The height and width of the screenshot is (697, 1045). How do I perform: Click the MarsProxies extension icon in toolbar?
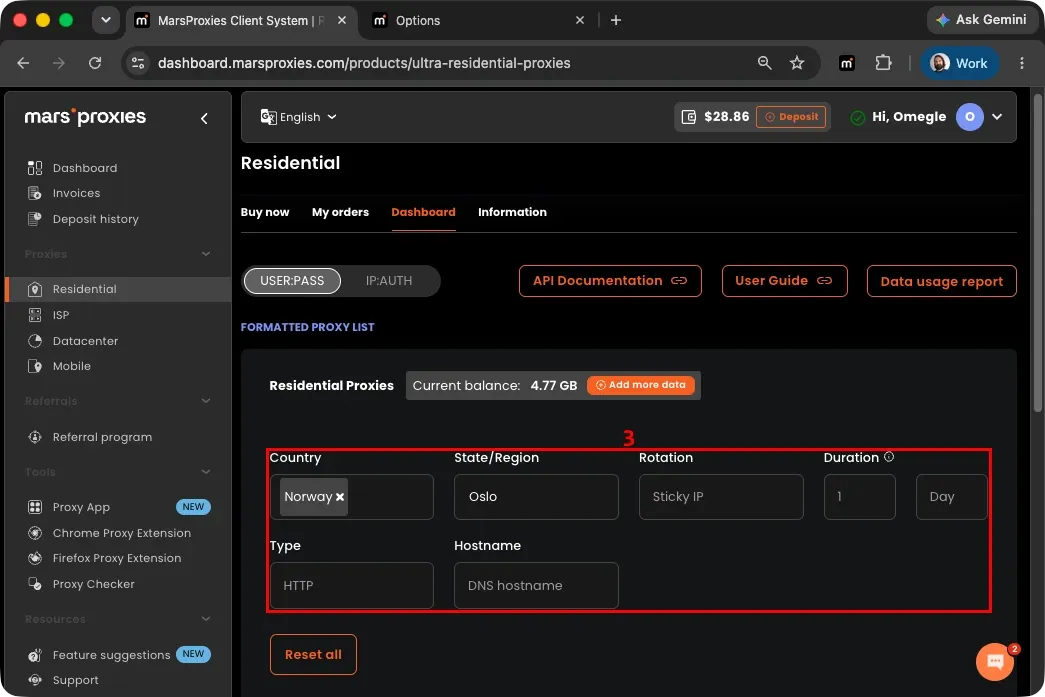tap(846, 63)
